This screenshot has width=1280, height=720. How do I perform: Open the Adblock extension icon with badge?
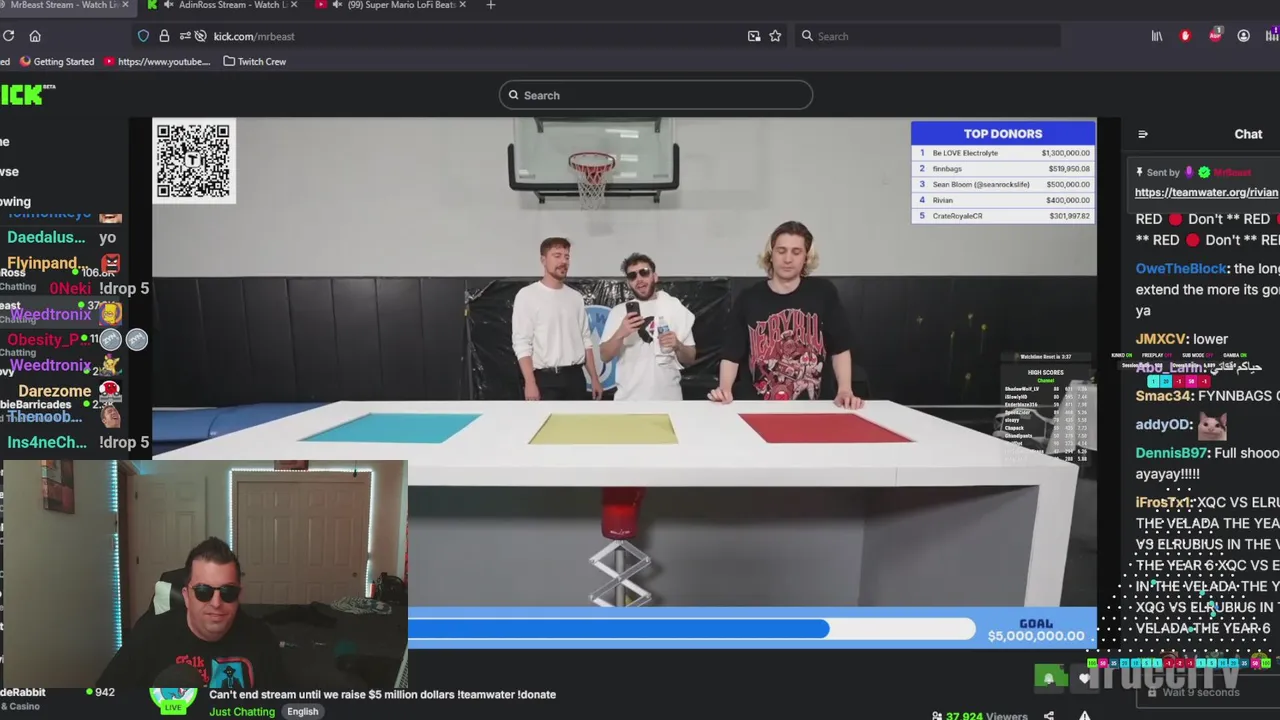(x=1215, y=35)
